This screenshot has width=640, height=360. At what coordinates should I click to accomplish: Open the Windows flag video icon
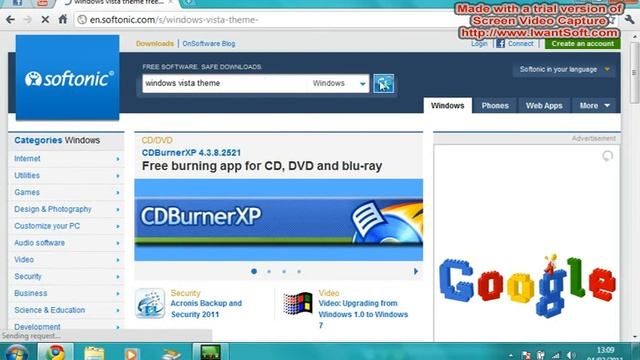click(x=298, y=303)
